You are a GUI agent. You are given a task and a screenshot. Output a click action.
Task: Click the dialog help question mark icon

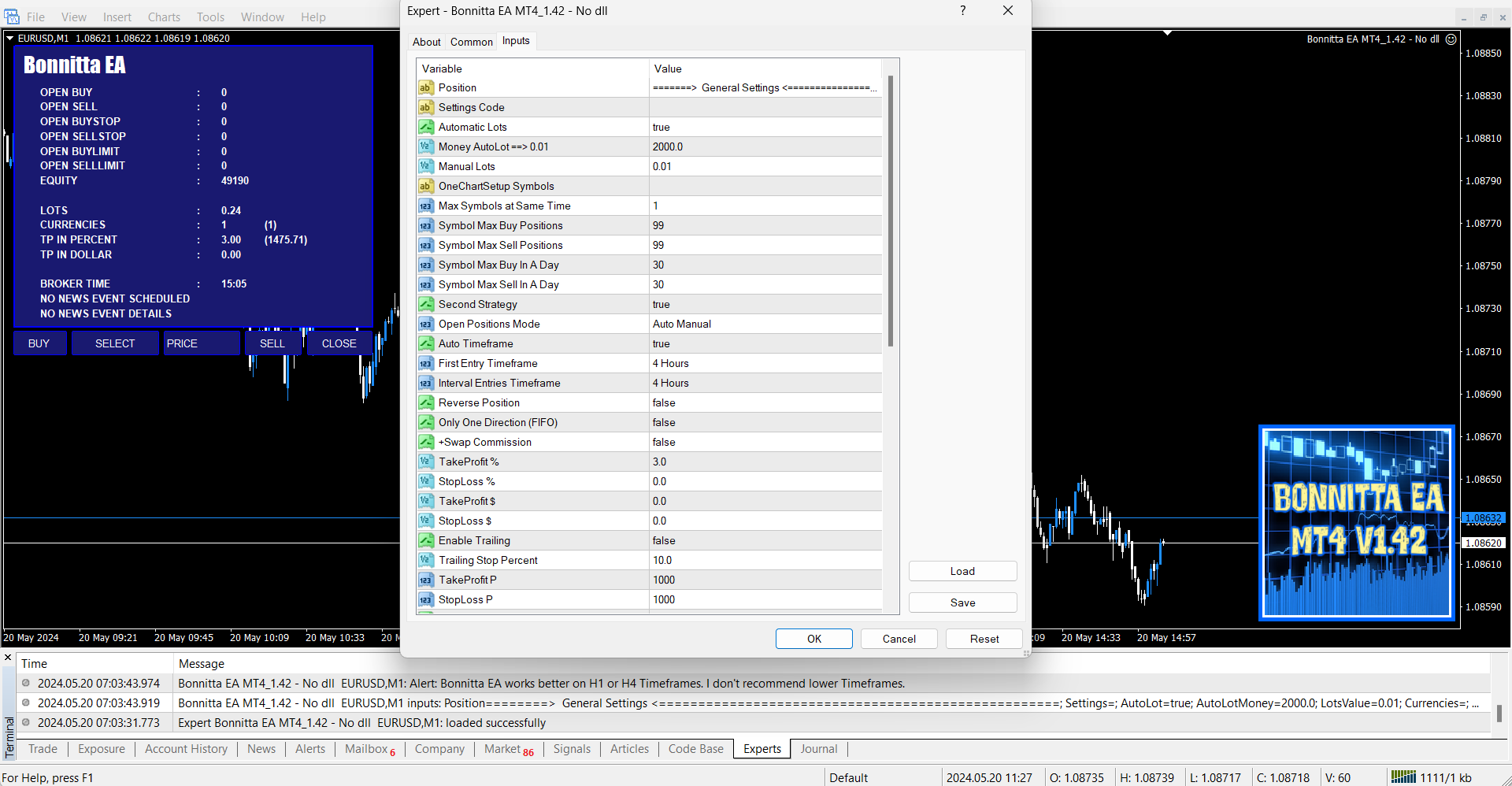pos(962,10)
